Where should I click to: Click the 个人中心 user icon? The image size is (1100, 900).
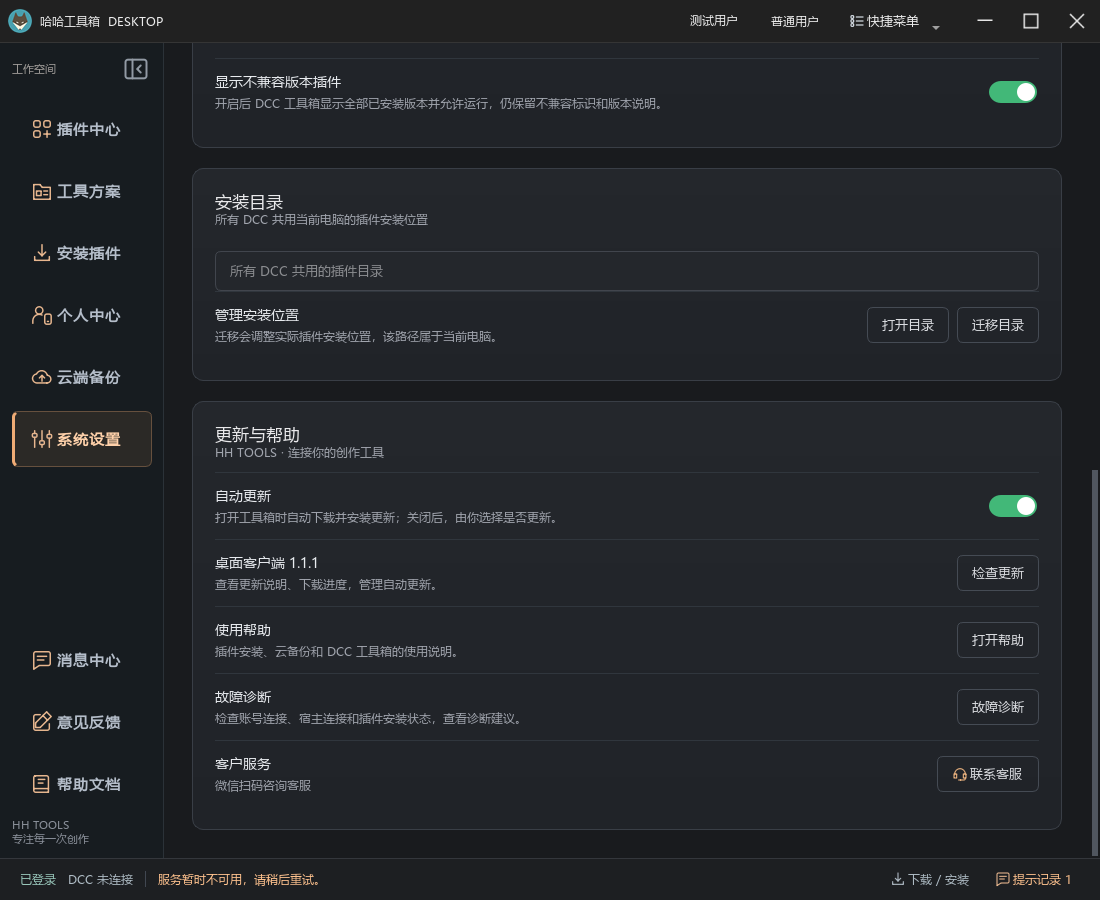coord(41,315)
